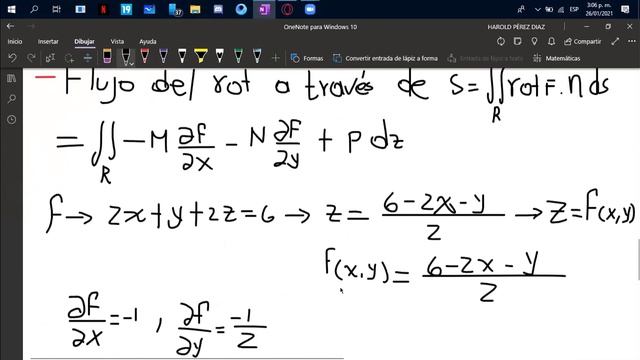Viewport: 640px width, 360px height.
Task: Pick the green pen
Action: tap(238, 56)
